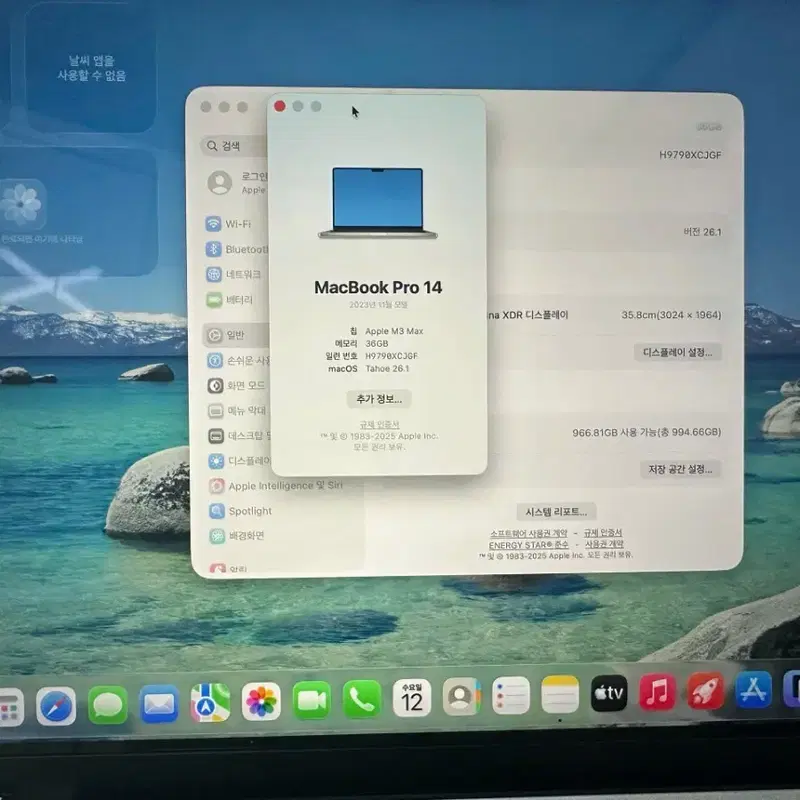This screenshot has width=800, height=800.
Task: Click the flower photo widget icon
Action: (21, 205)
